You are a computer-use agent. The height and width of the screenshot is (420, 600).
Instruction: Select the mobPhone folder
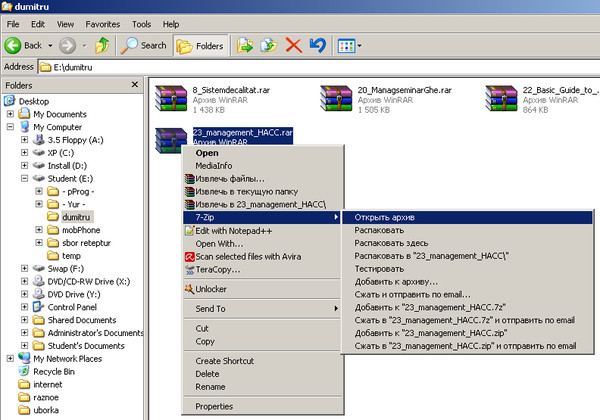81,230
